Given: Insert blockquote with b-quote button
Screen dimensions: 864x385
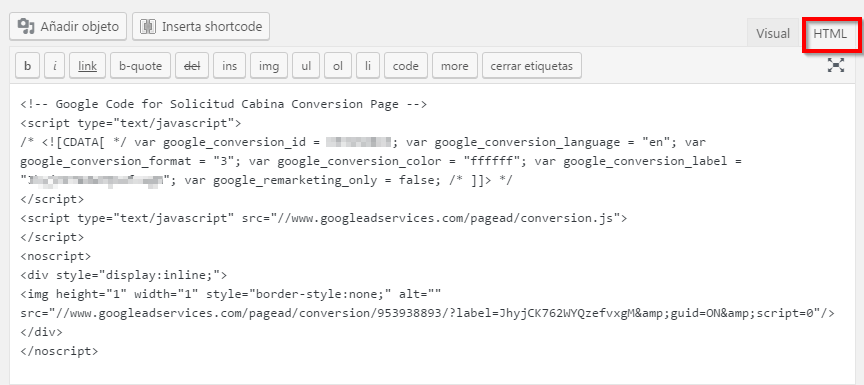Looking at the screenshot, I should pos(141,66).
